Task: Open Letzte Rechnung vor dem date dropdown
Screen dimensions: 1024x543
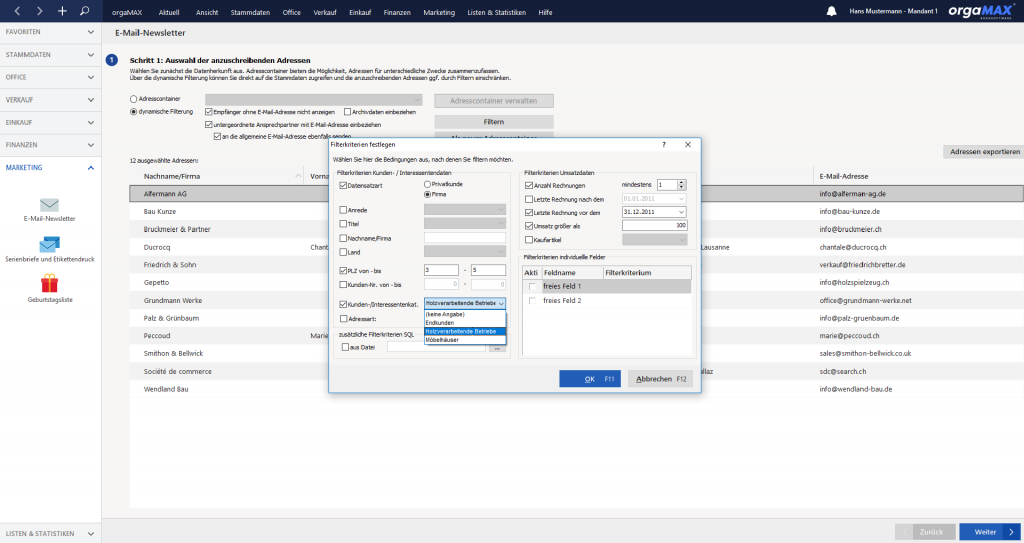Action: [681, 212]
